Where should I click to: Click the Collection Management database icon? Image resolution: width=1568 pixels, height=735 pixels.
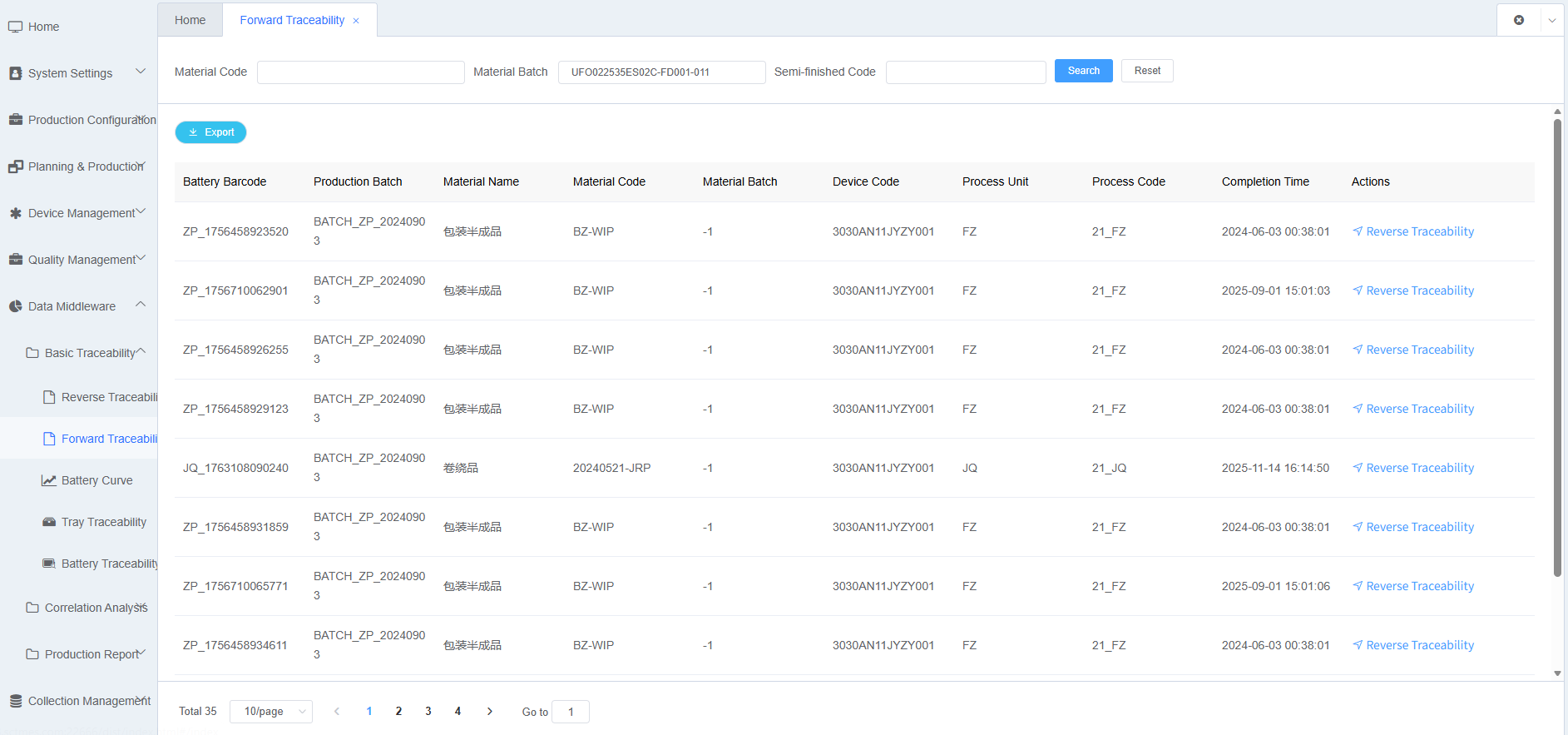point(15,701)
